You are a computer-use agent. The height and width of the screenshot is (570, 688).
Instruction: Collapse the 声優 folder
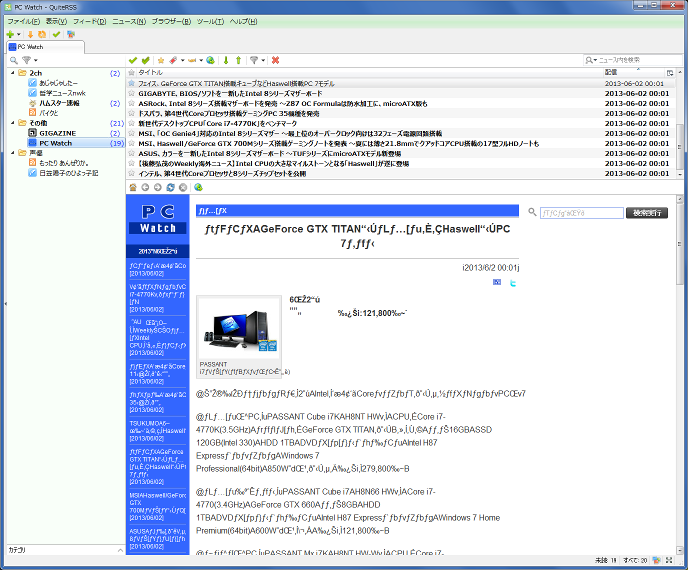point(12,153)
